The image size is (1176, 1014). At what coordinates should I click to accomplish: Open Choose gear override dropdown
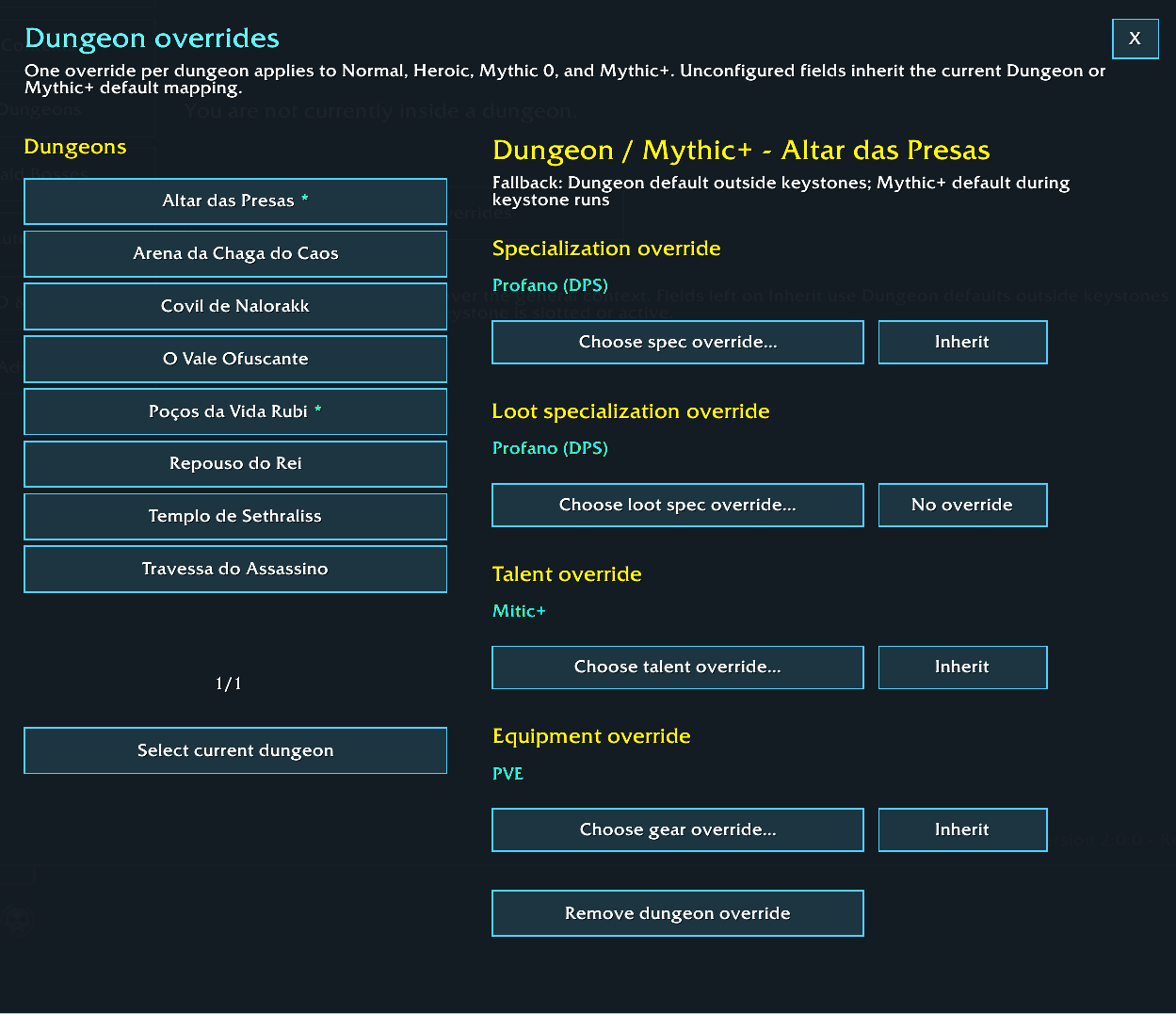678,829
